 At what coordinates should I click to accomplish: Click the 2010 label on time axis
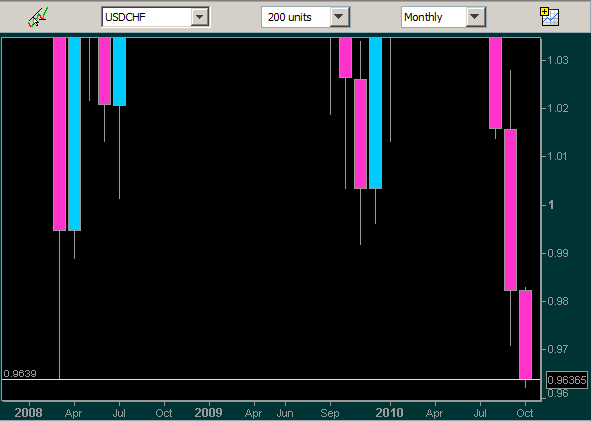click(x=389, y=413)
